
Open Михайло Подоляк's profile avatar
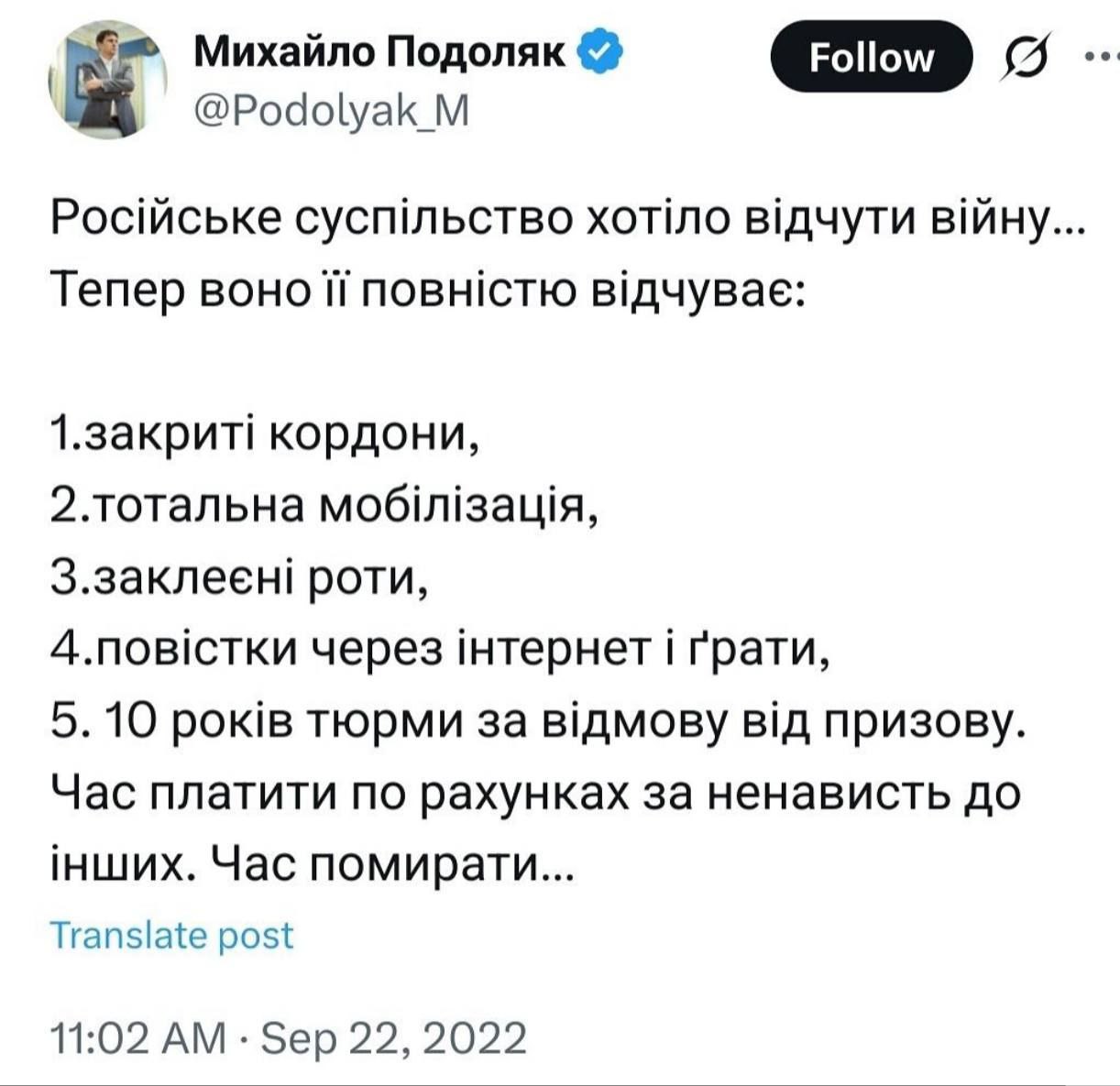coord(108,80)
